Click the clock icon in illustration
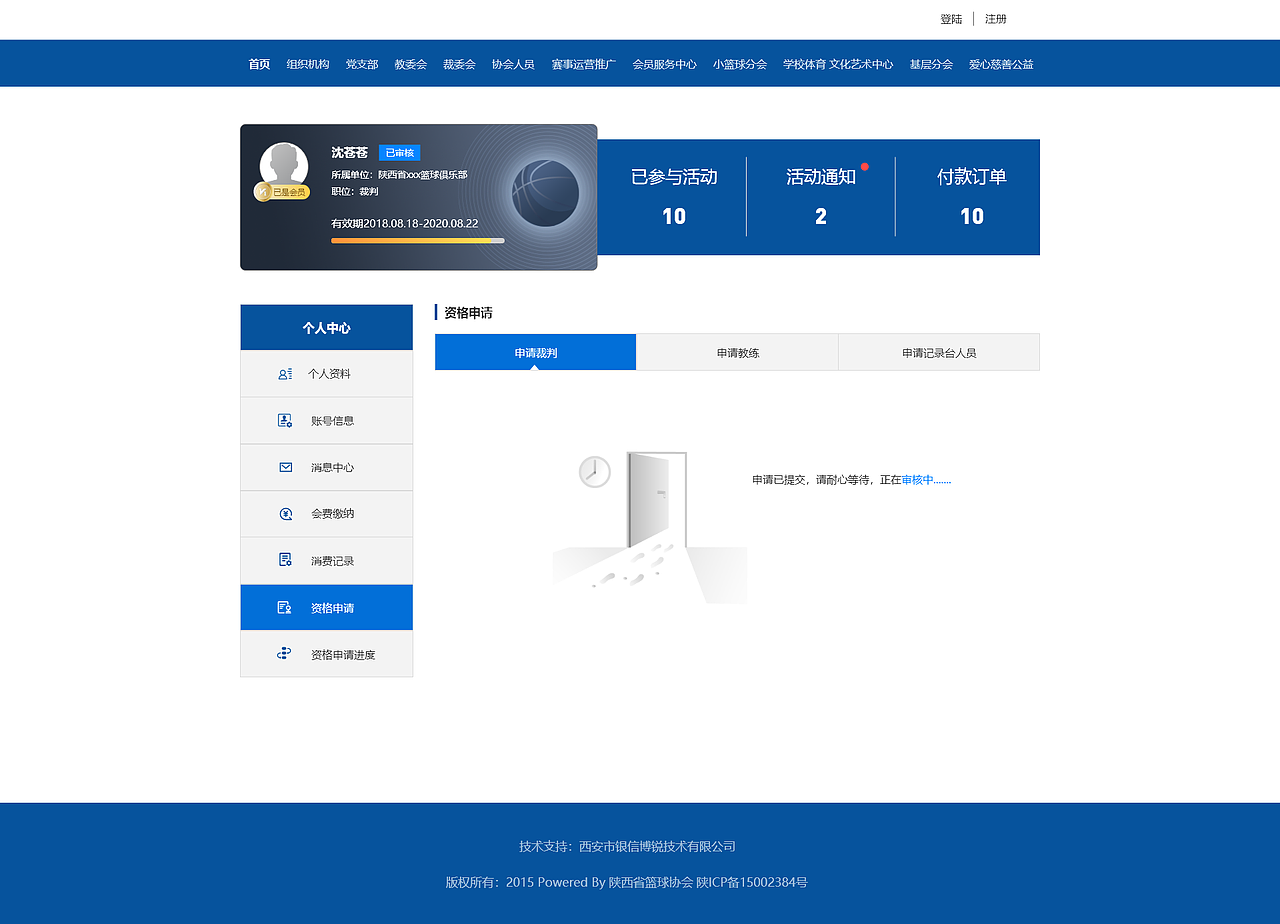 click(x=594, y=471)
